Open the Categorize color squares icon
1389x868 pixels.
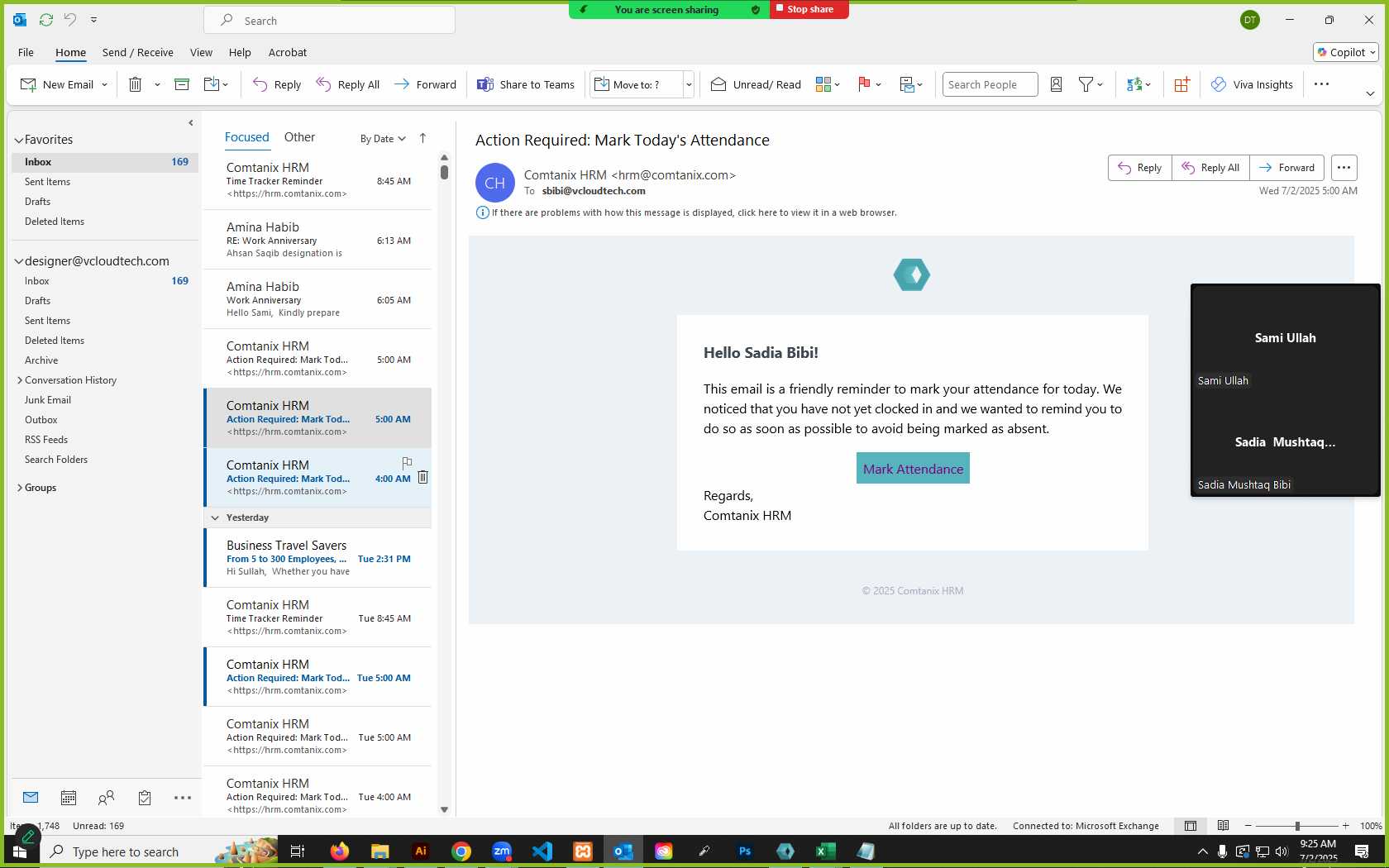pos(823,84)
